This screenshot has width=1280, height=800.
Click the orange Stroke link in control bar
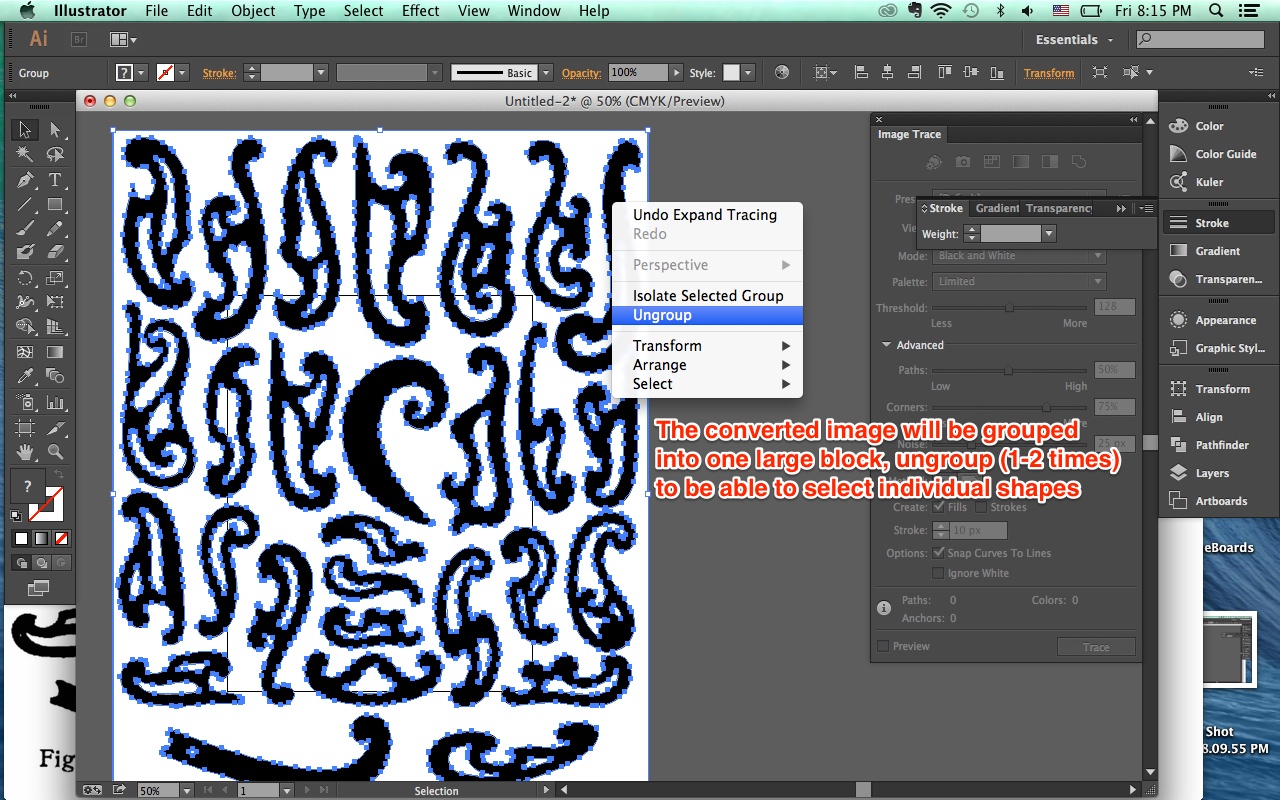tap(219, 73)
